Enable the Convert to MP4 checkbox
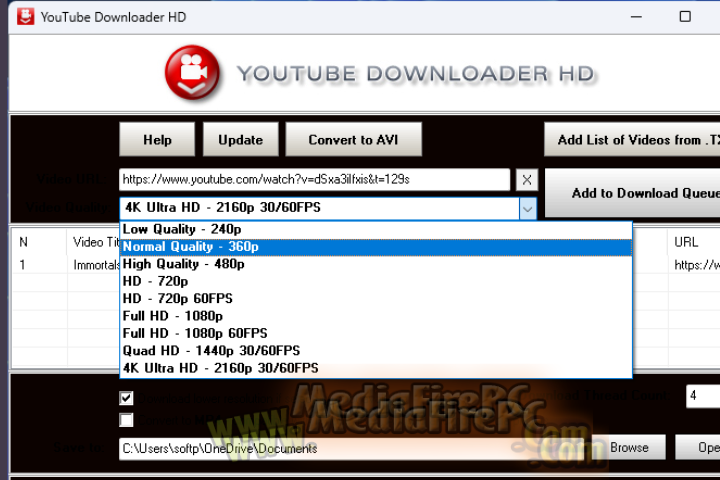The width and height of the screenshot is (720, 480). coord(126,420)
